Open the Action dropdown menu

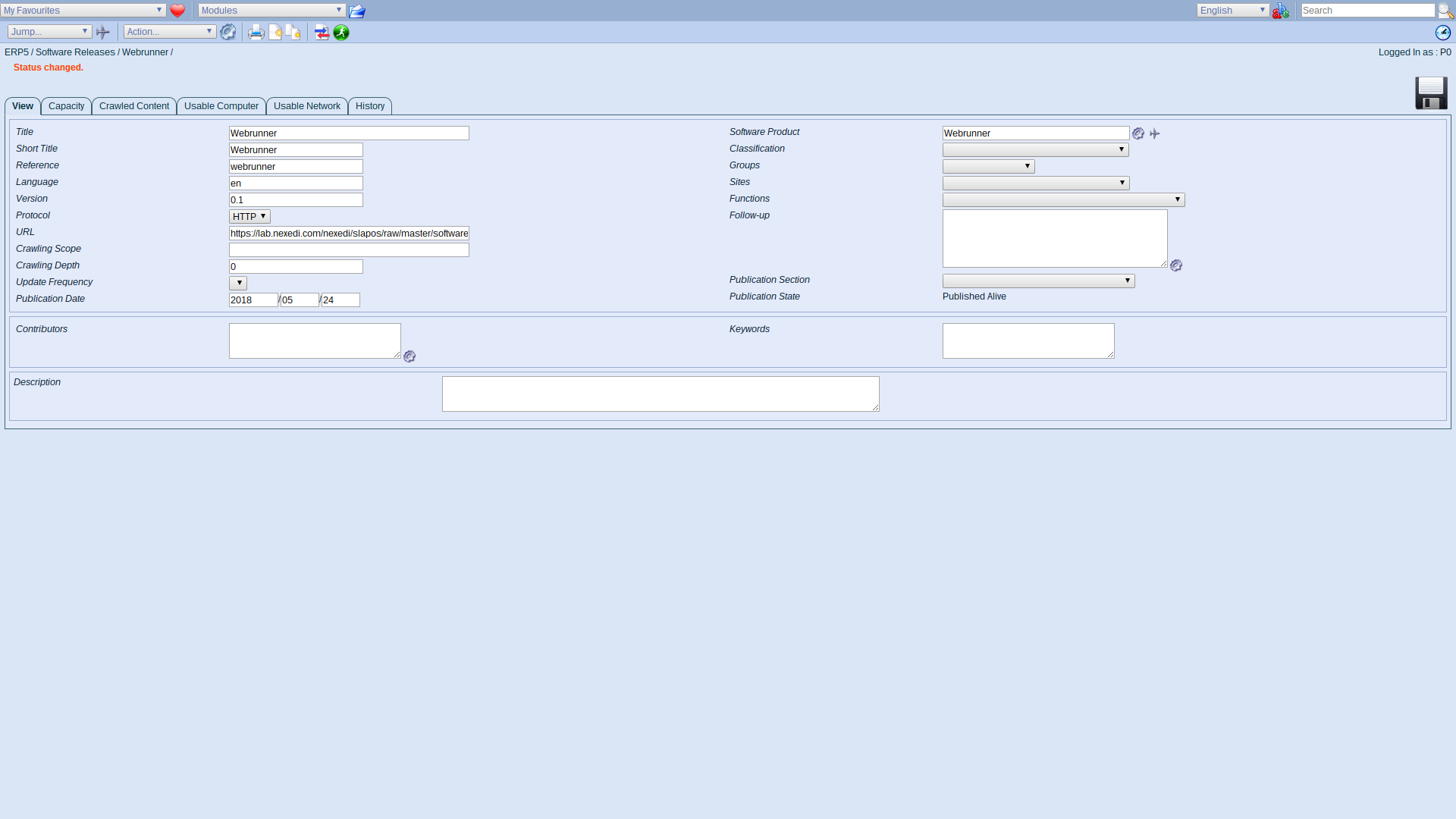(168, 31)
